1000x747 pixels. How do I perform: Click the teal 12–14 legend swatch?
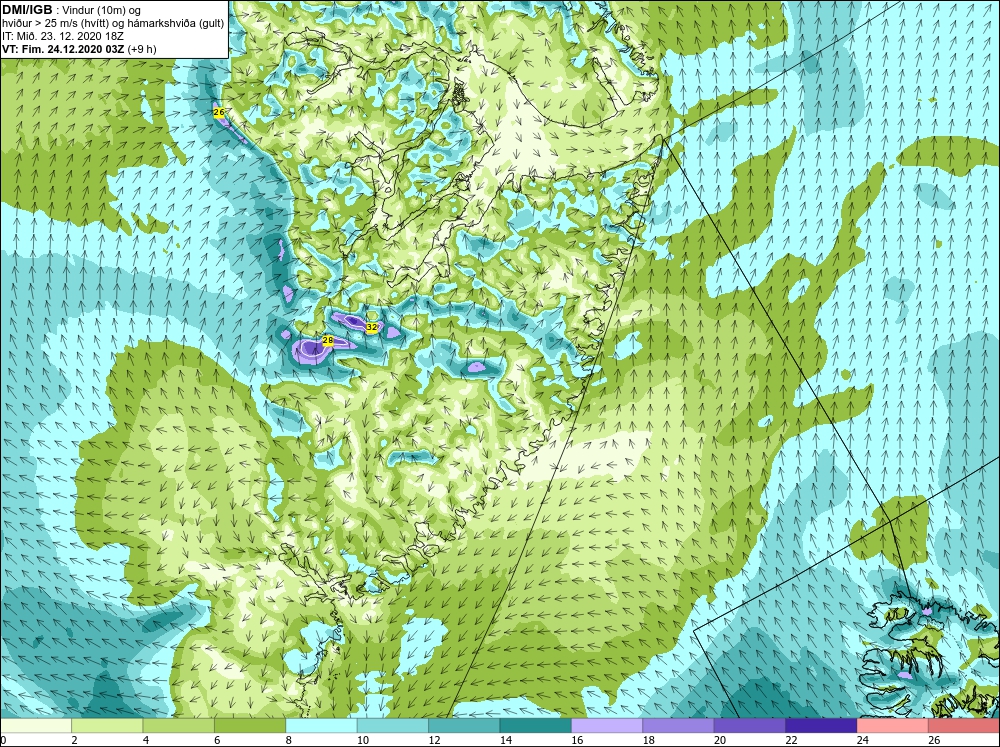tap(464, 726)
